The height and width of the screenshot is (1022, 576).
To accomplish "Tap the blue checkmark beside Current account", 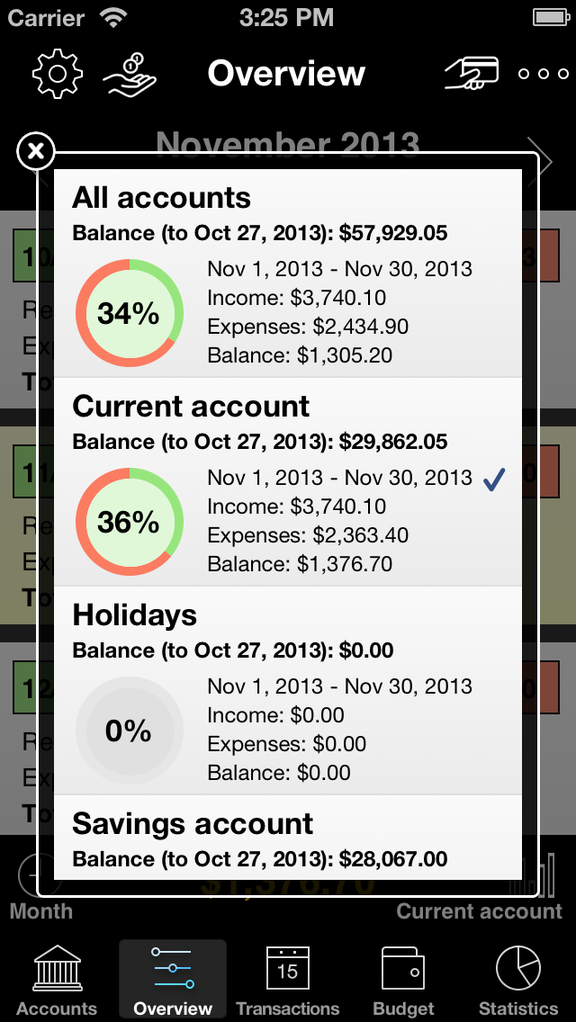I will pos(495,480).
